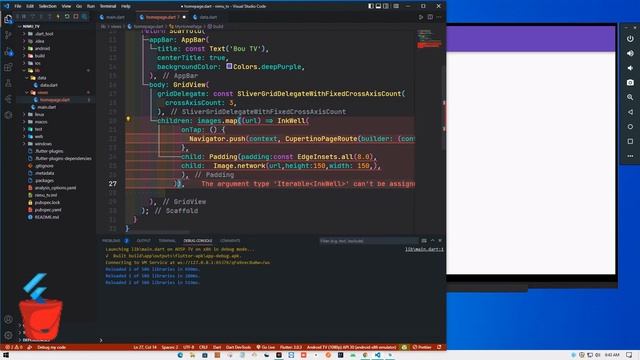Click the editor minimap
Viewport: 640px width, 360px height.
pyautogui.click(x=429, y=39)
